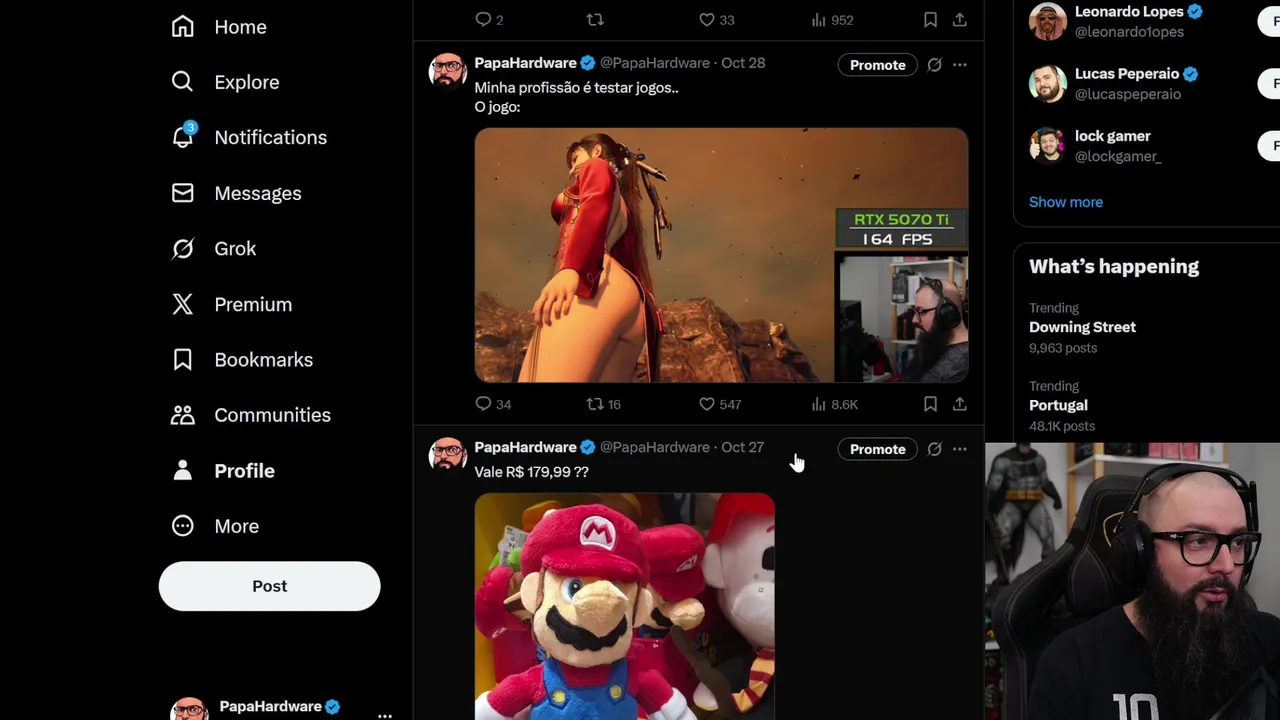
Task: Open more options on Oct 27 post
Action: pos(959,449)
